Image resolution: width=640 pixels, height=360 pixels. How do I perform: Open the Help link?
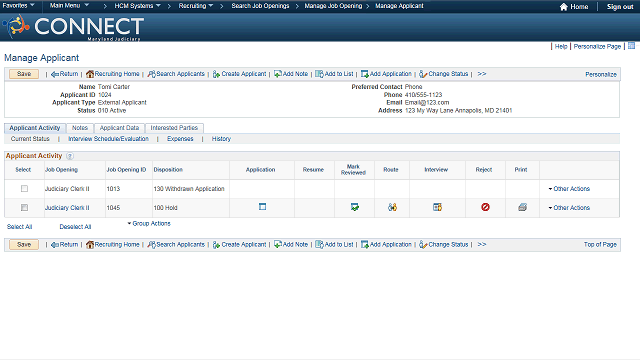tap(561, 47)
